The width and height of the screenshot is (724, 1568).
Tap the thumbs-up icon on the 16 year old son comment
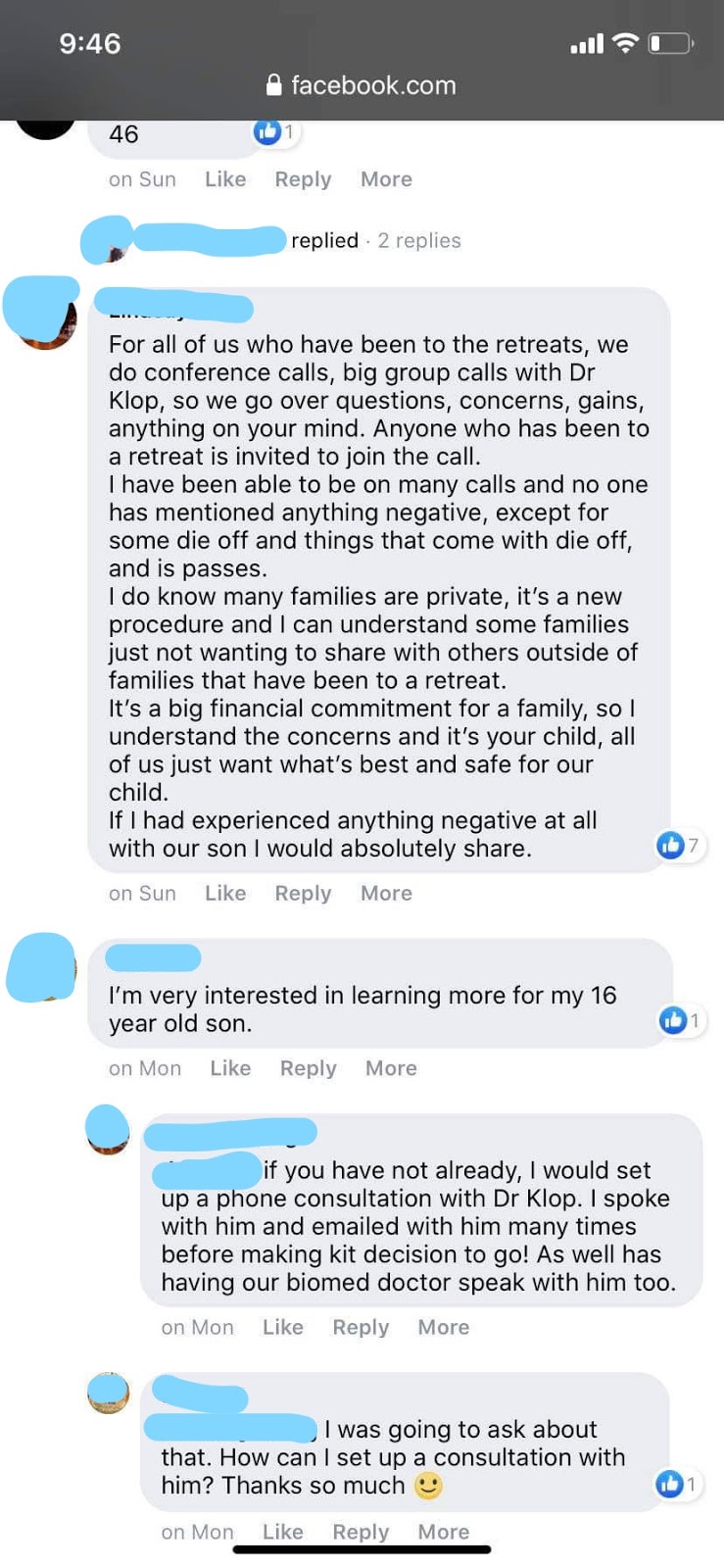point(673,1020)
